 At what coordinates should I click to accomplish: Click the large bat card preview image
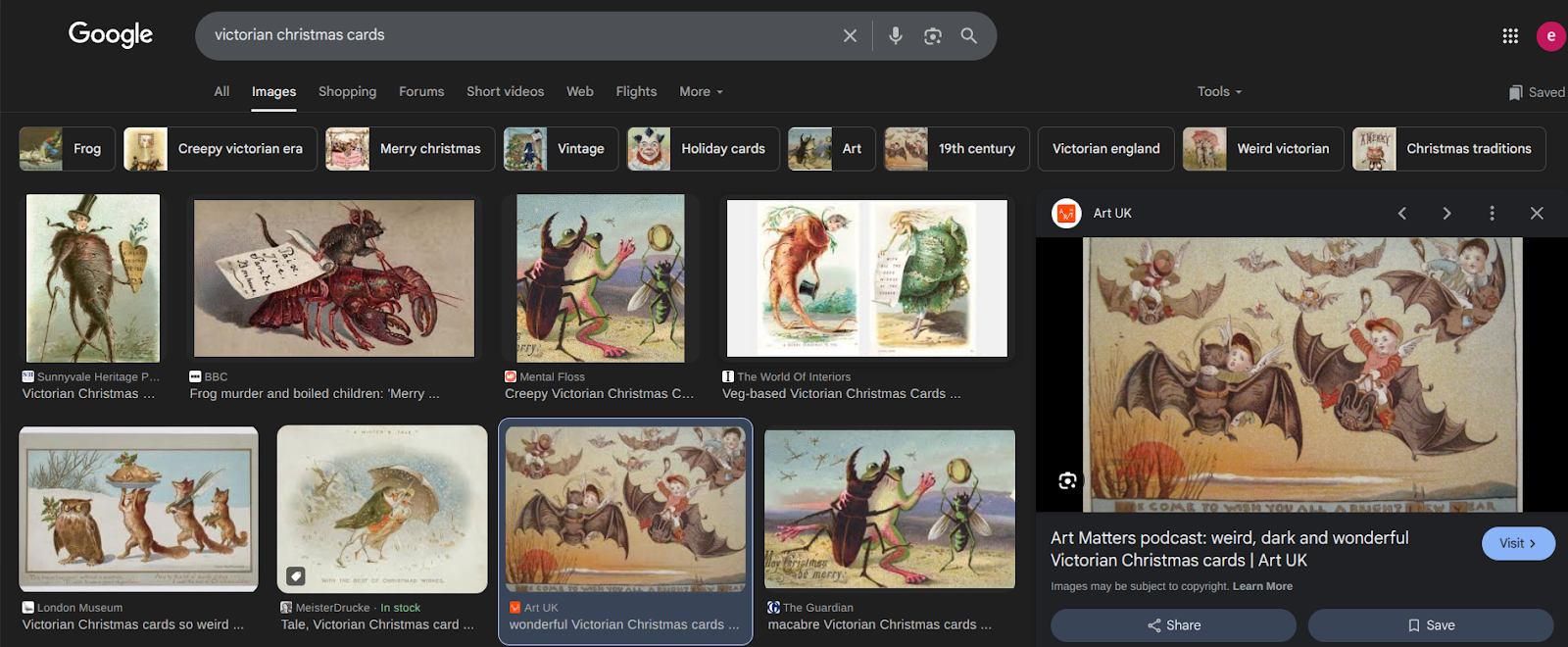tap(1302, 374)
